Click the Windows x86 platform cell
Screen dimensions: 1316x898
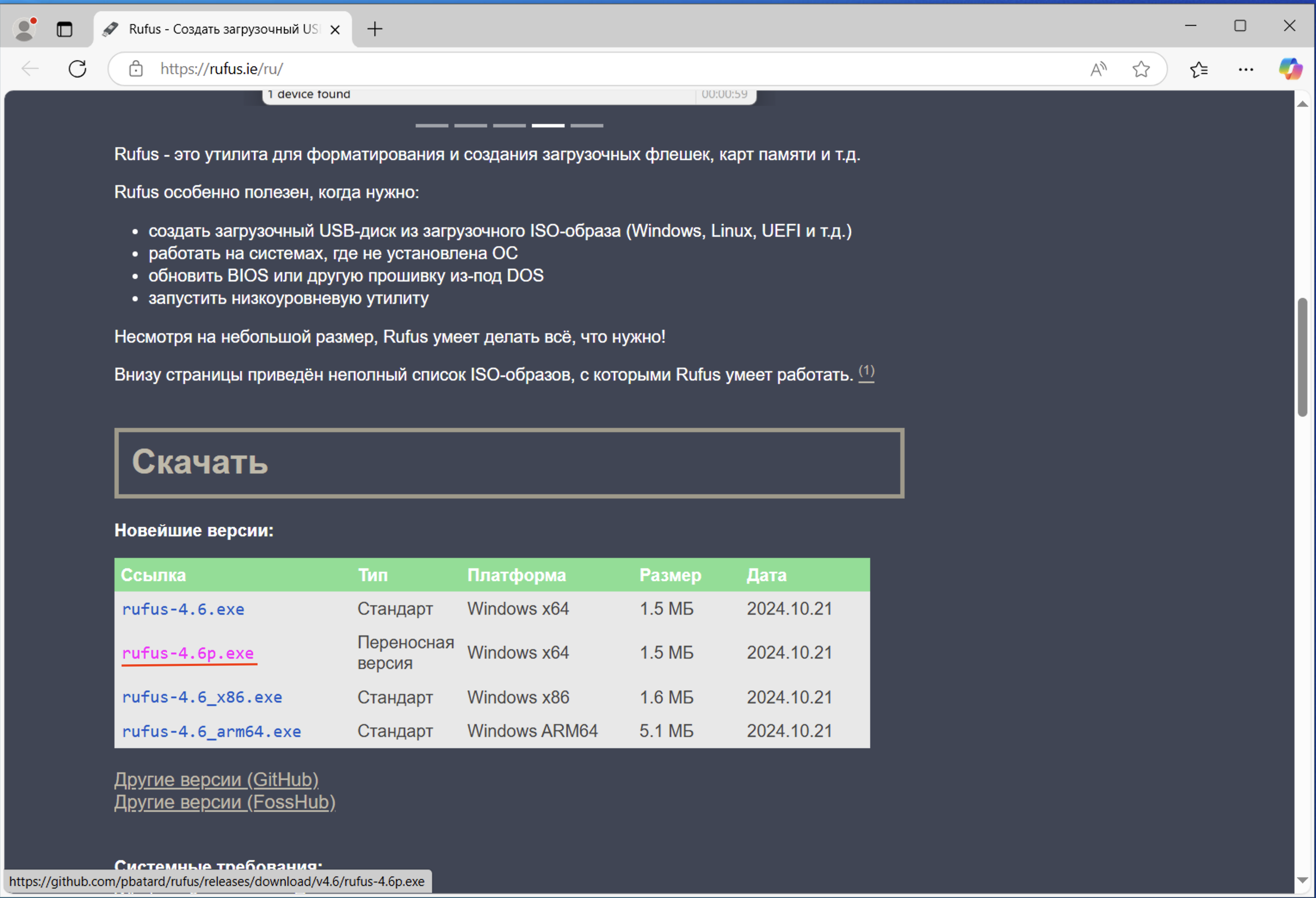click(518, 697)
